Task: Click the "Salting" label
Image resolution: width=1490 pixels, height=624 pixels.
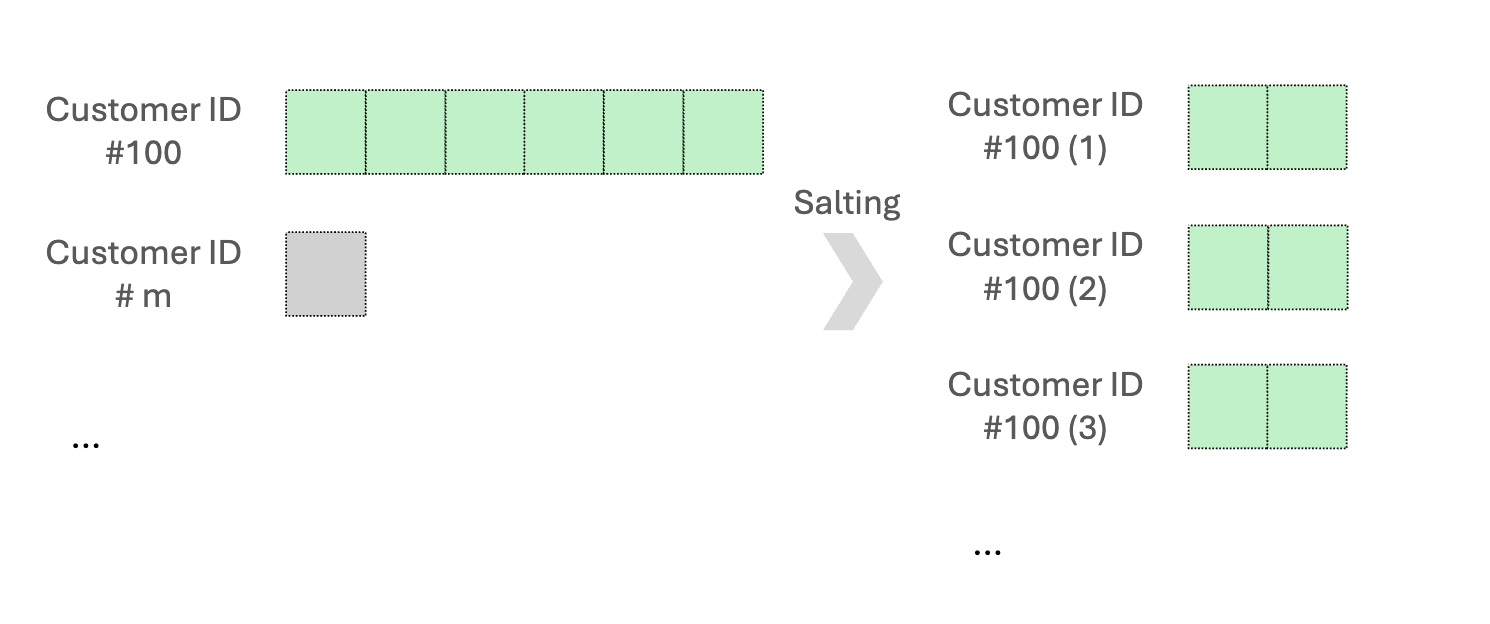Action: (x=847, y=203)
